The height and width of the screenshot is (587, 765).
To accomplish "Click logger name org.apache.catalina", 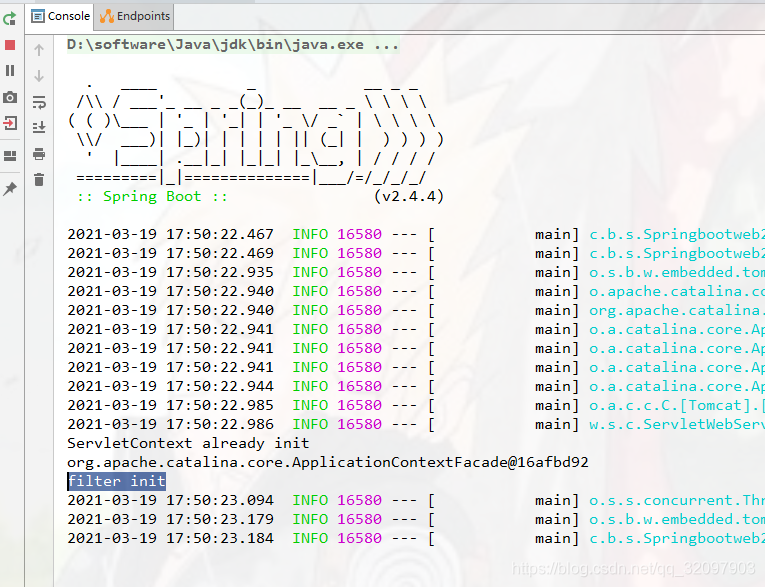I will click(x=677, y=310).
